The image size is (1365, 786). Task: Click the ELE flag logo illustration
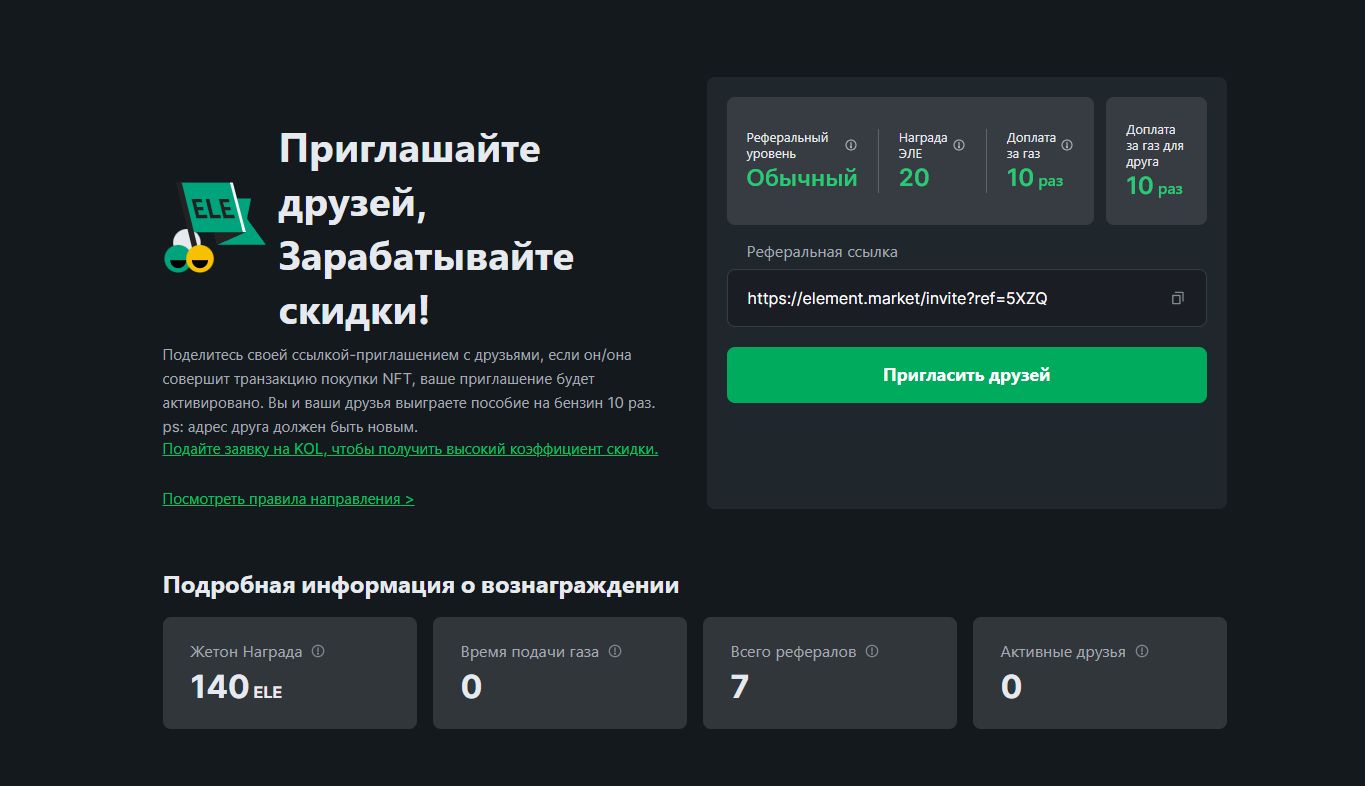point(214,228)
